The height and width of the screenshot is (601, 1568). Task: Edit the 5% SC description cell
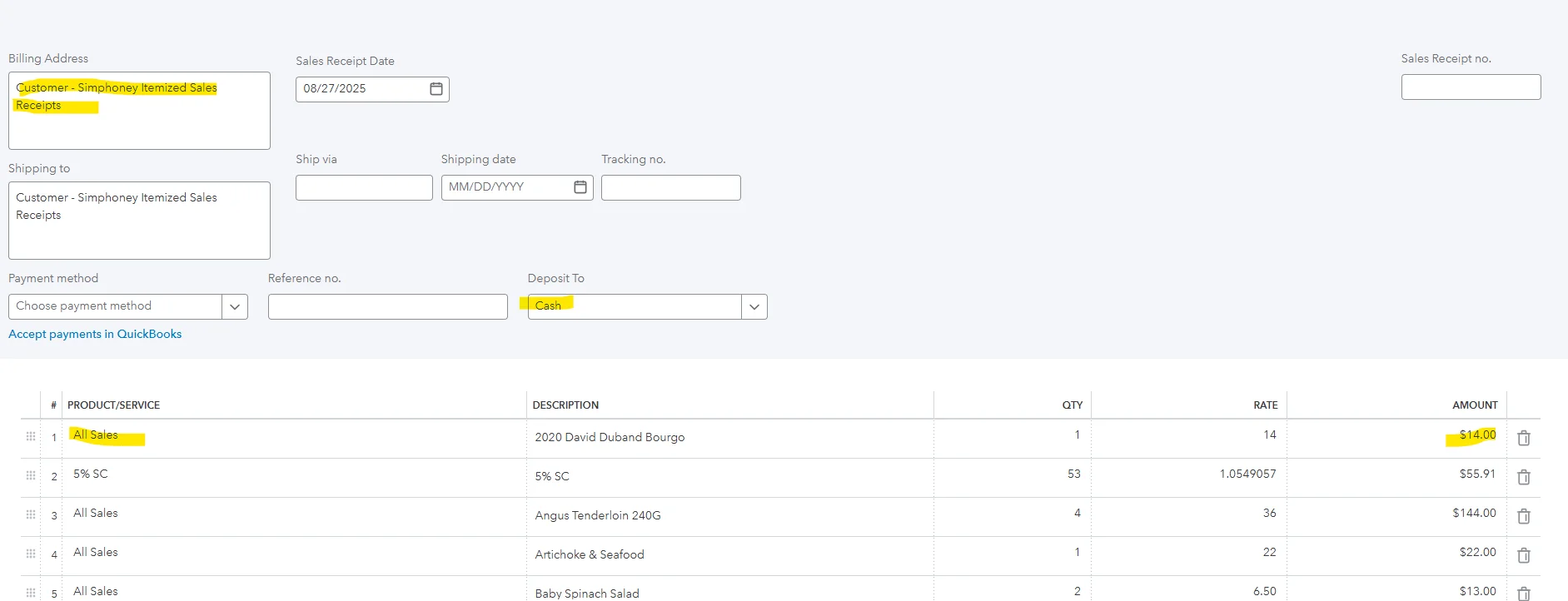coord(729,477)
